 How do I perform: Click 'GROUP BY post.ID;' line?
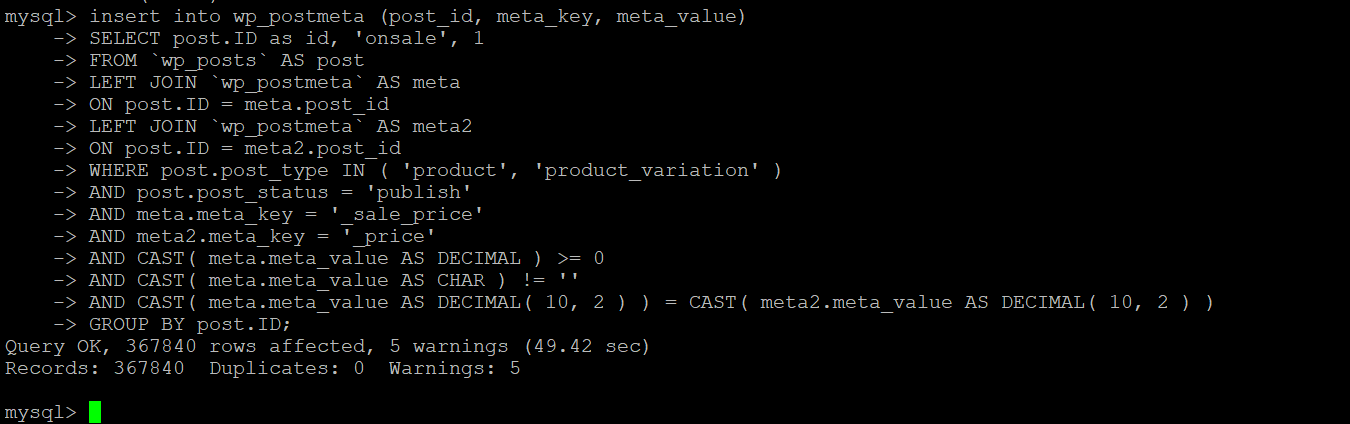pos(190,324)
